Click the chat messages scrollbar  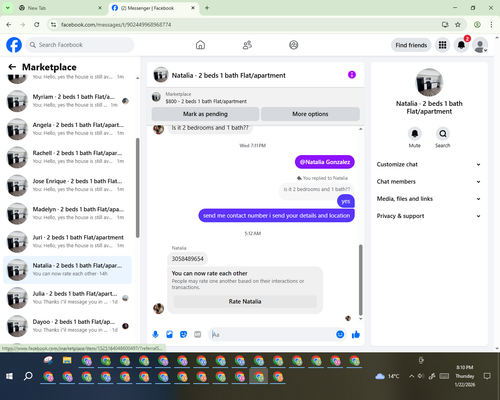(360, 280)
